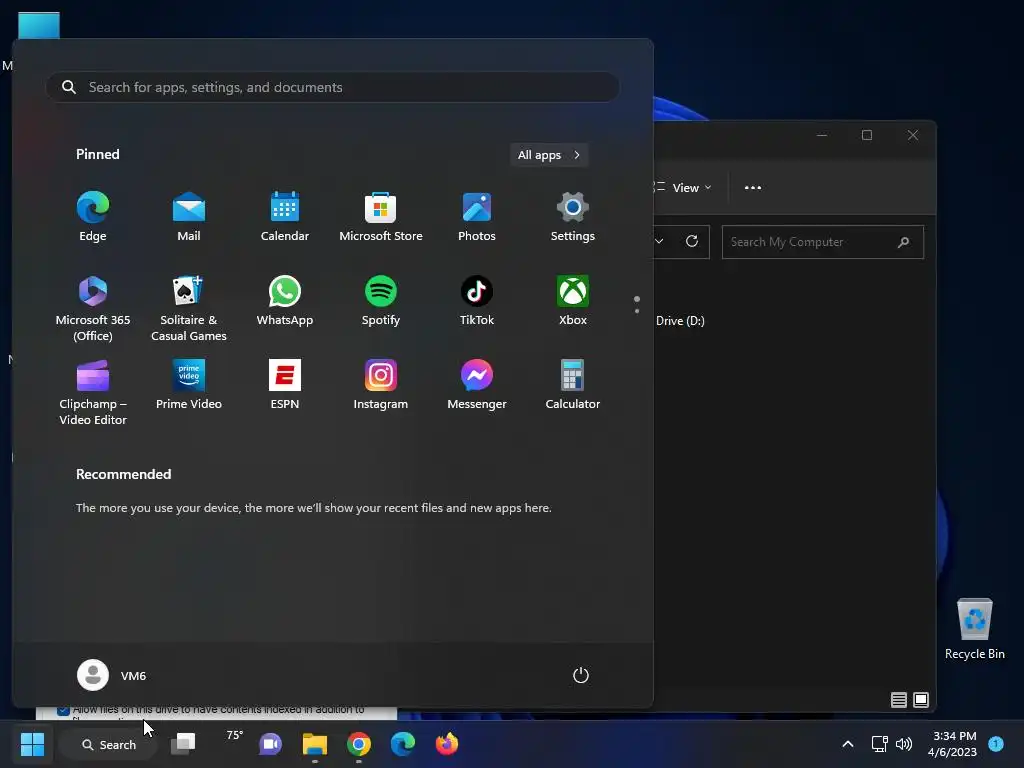Open the Xbox app
This screenshot has width=1024, height=768.
pyautogui.click(x=573, y=301)
